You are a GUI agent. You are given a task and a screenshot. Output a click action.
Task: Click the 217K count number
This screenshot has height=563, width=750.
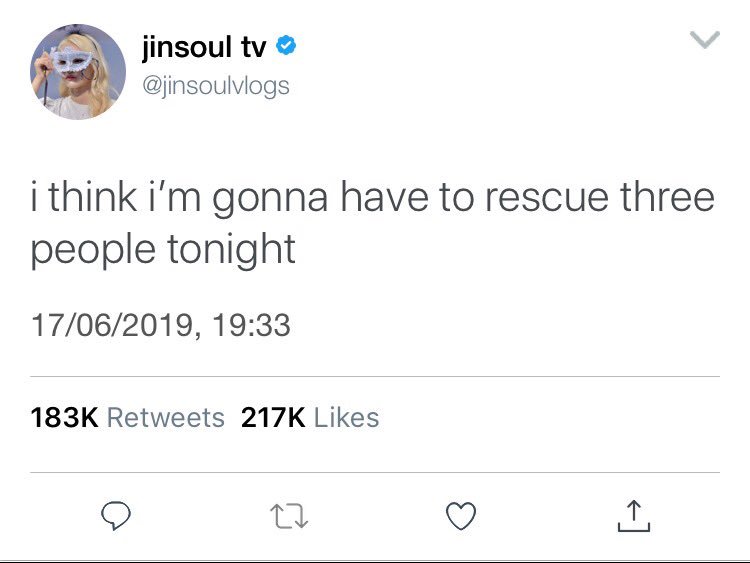click(273, 417)
